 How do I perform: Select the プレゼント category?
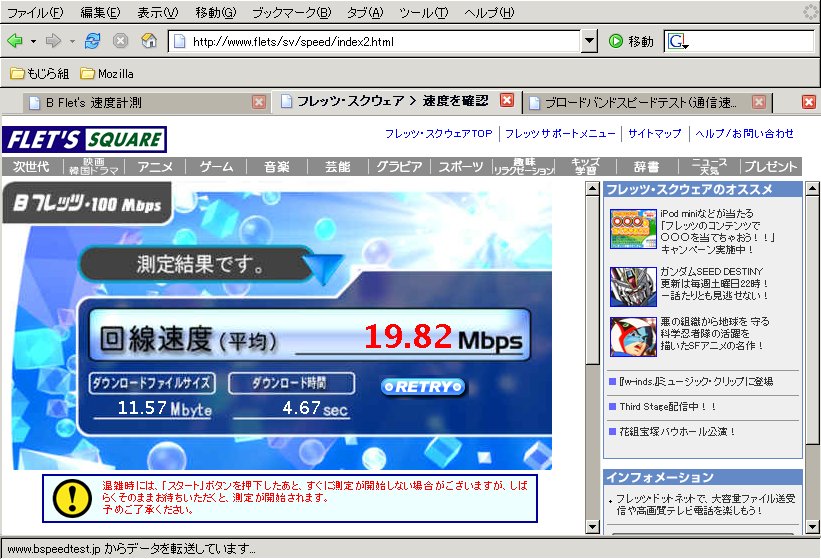(x=771, y=166)
